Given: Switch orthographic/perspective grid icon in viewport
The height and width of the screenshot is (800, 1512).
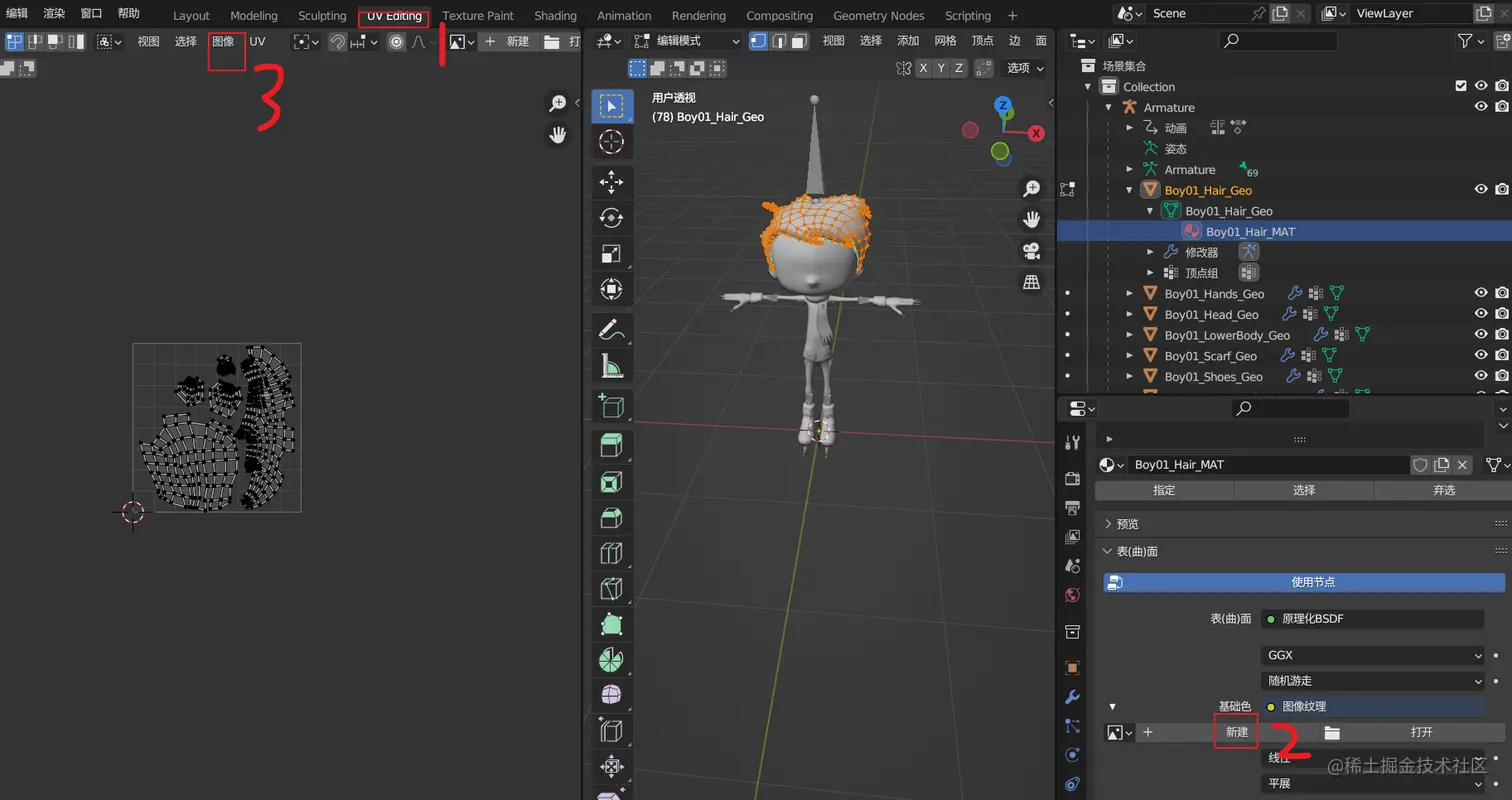Looking at the screenshot, I should (1031, 282).
